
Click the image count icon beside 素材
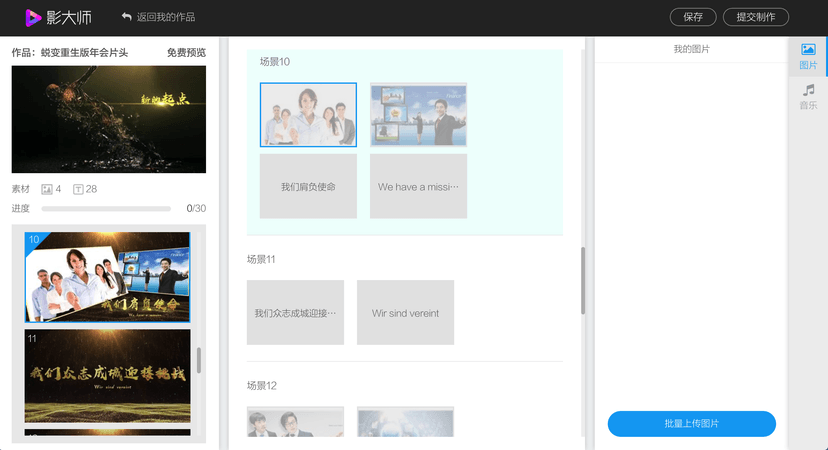[47, 189]
